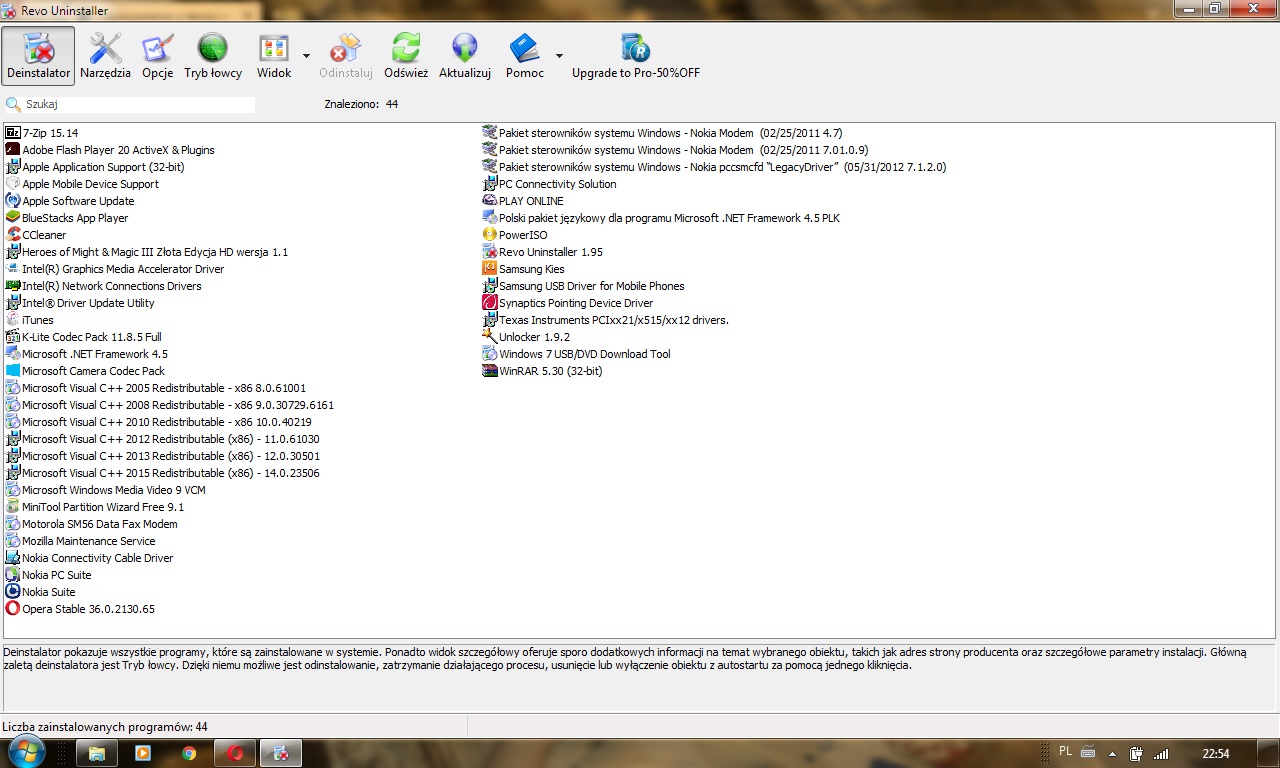
Task: Open the Deinstalator toolbar section
Action: point(38,56)
